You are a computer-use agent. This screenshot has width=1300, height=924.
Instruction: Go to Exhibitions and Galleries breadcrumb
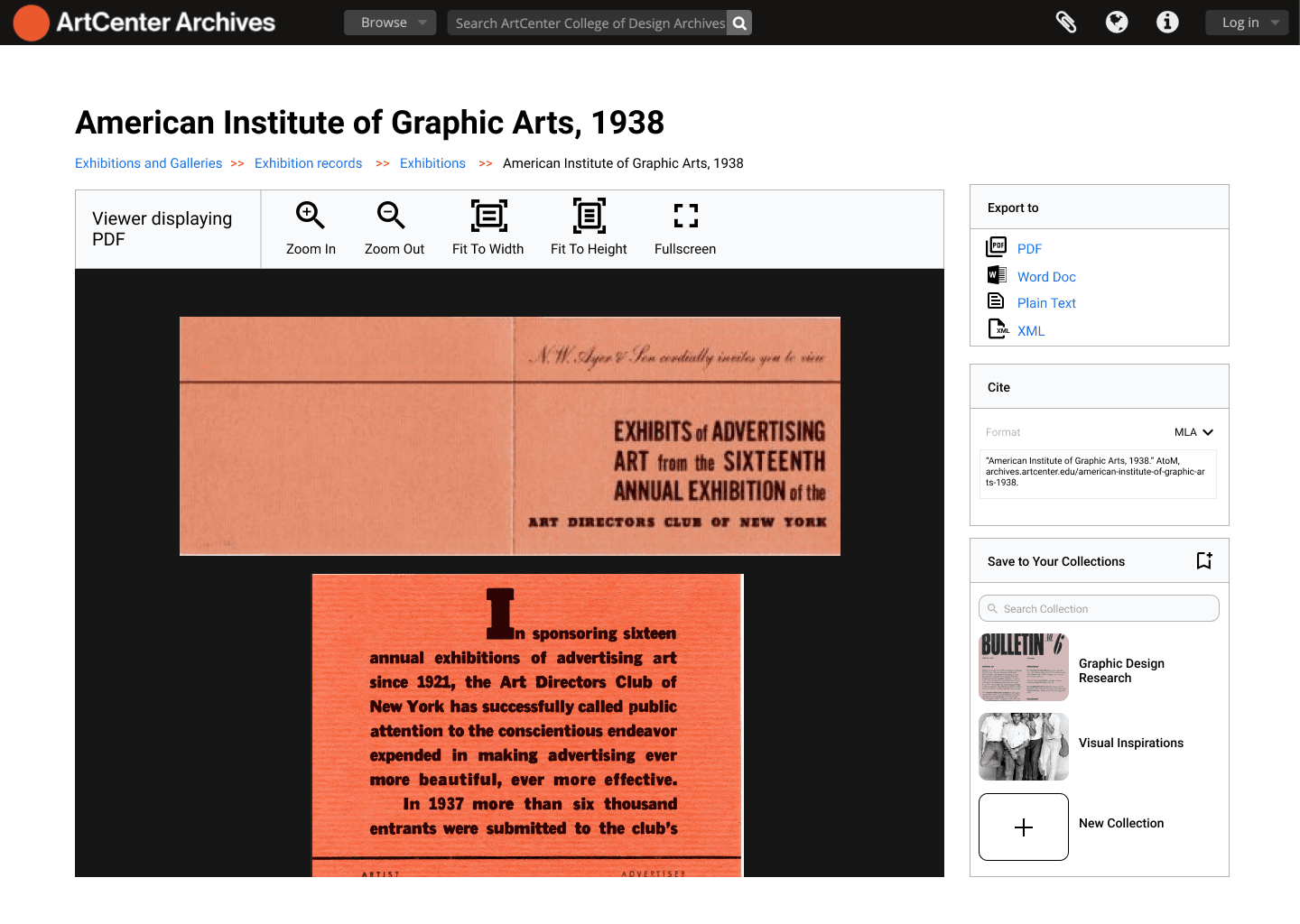148,163
